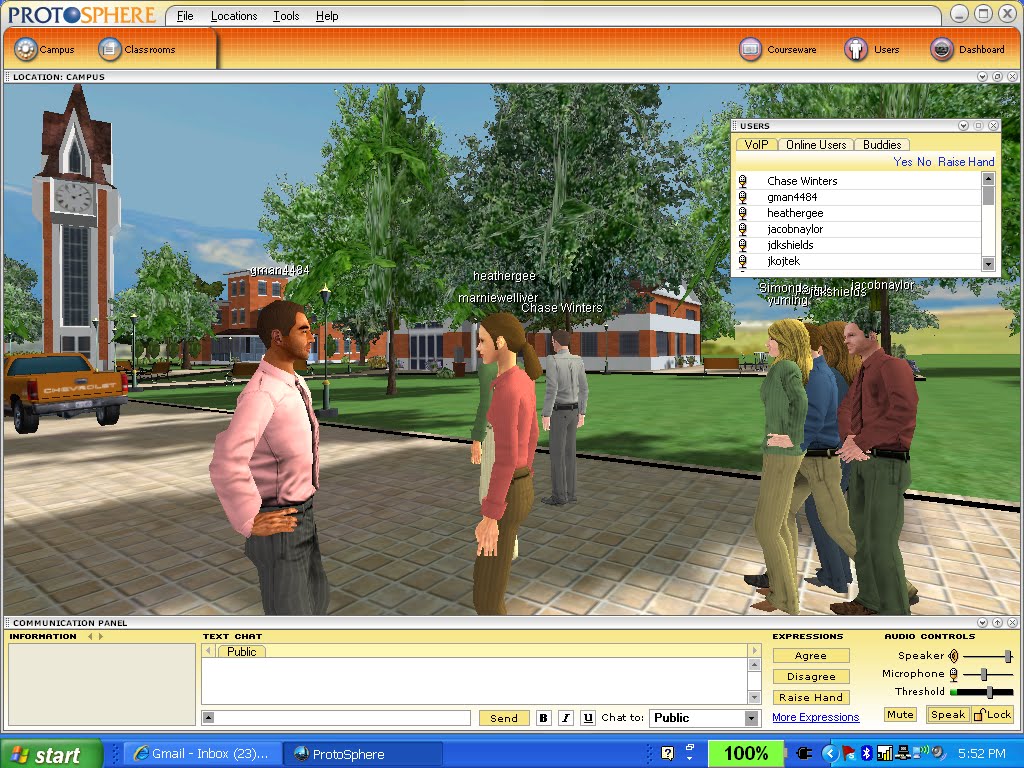
Task: Open the Courseware icon
Action: coord(750,49)
